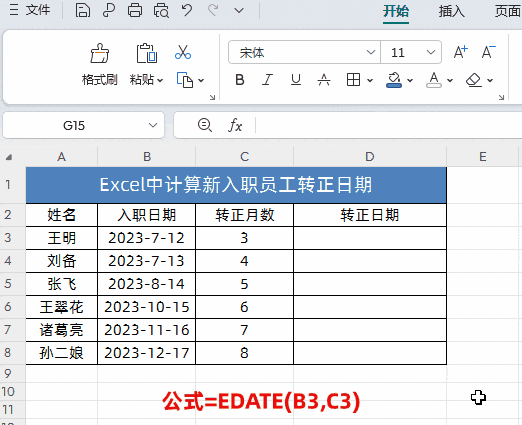
Task: Click the empty 转正日期 cell for 王明
Action: pyautogui.click(x=370, y=238)
